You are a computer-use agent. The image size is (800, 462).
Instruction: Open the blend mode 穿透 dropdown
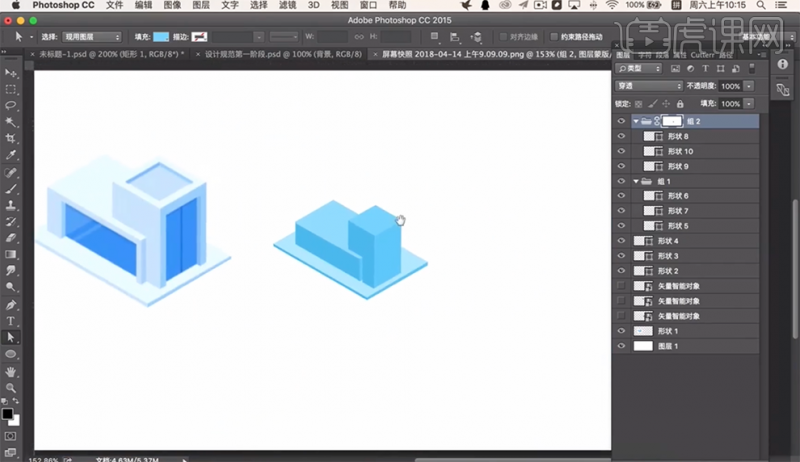pyautogui.click(x=648, y=86)
